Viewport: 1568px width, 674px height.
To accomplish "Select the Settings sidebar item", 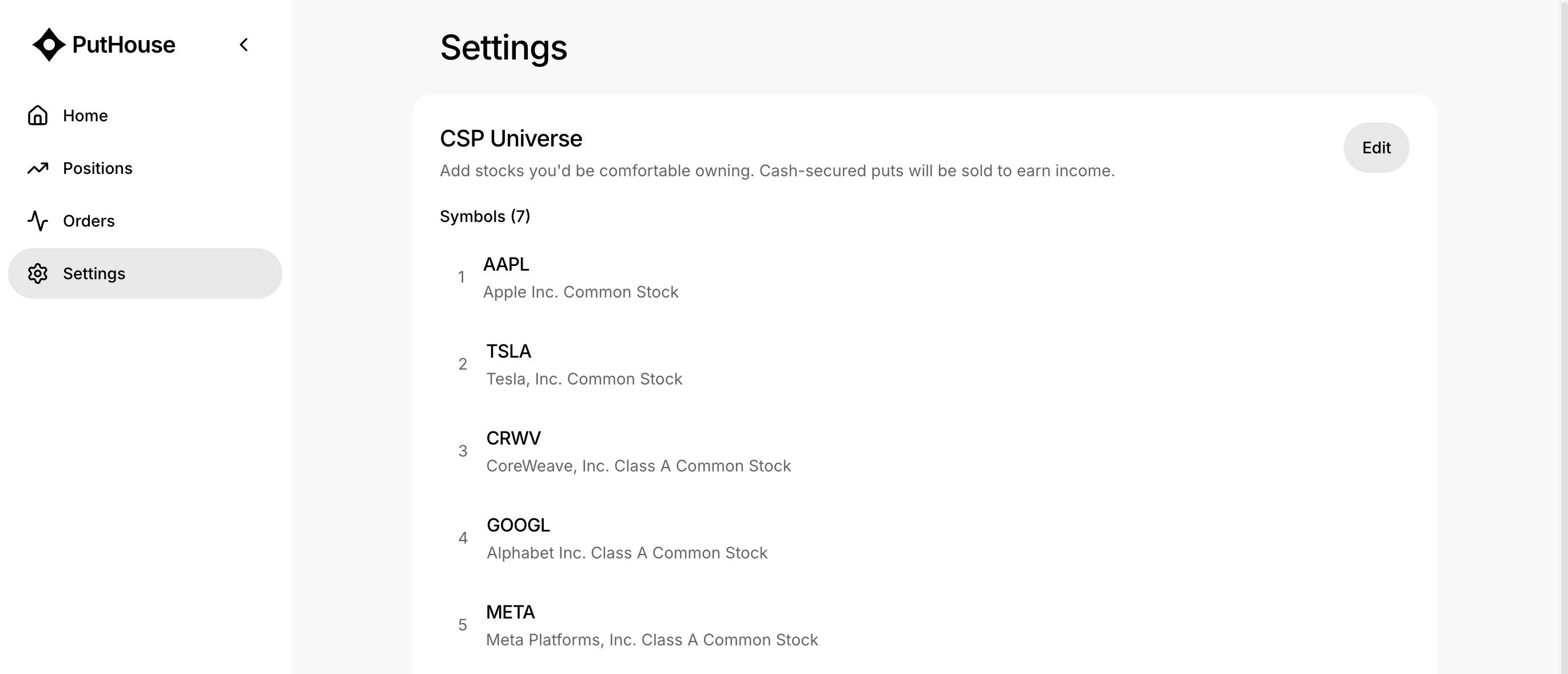I will tap(145, 273).
